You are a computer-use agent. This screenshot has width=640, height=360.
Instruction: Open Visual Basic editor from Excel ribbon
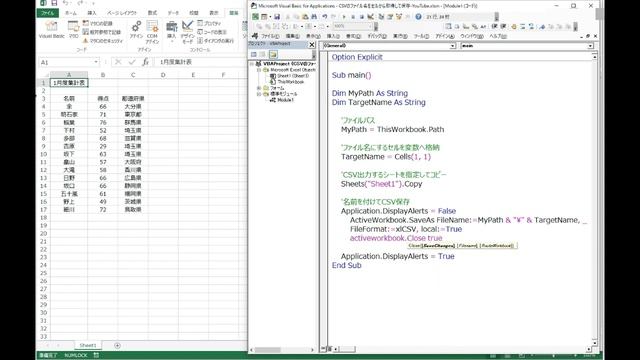51,30
